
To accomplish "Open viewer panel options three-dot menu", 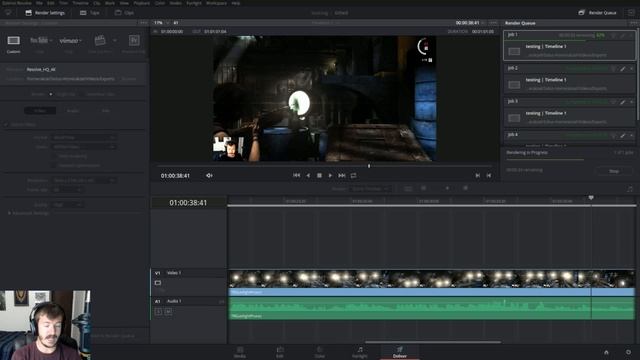I will tap(493, 23).
